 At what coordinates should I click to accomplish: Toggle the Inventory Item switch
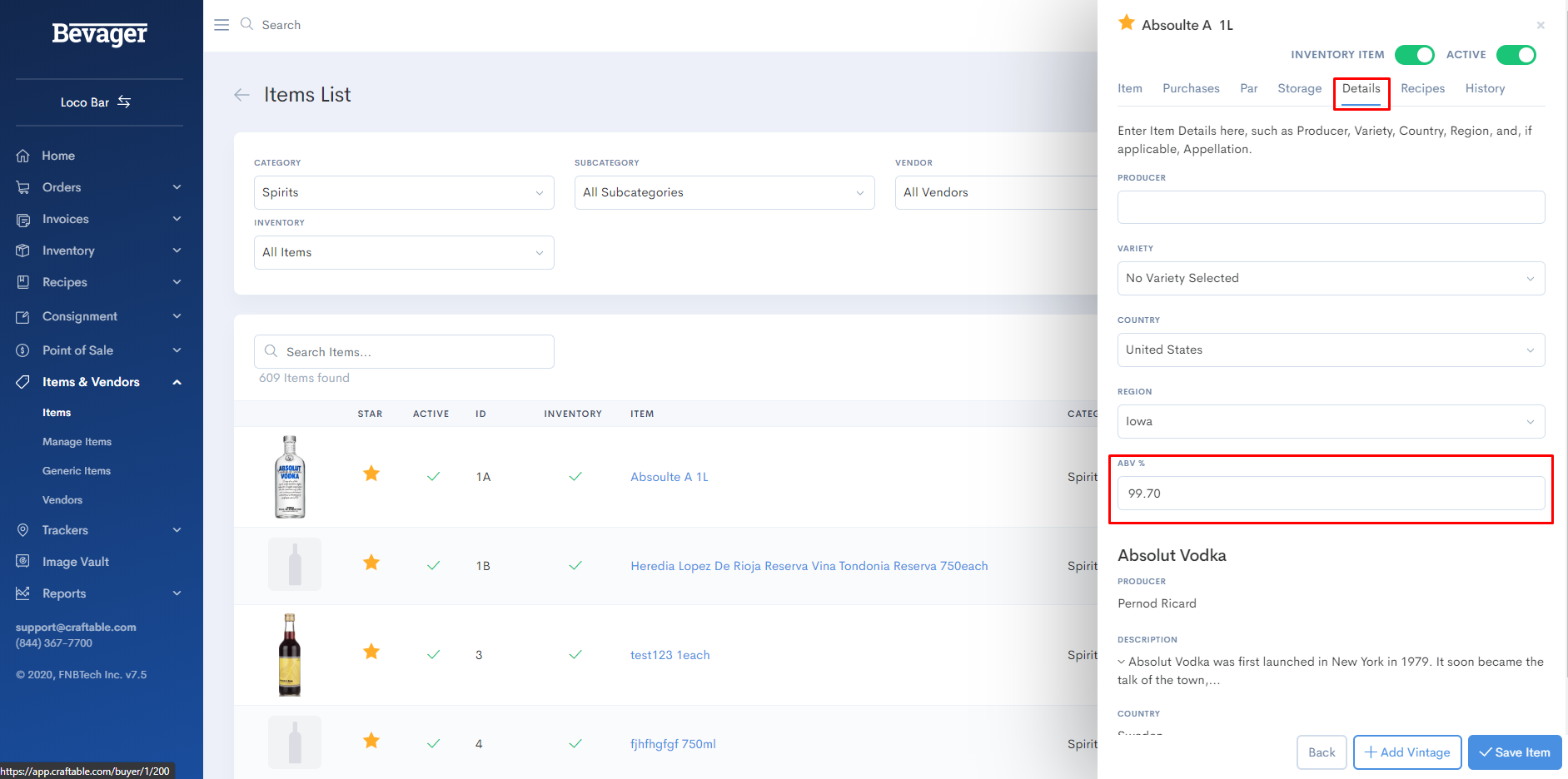1414,55
